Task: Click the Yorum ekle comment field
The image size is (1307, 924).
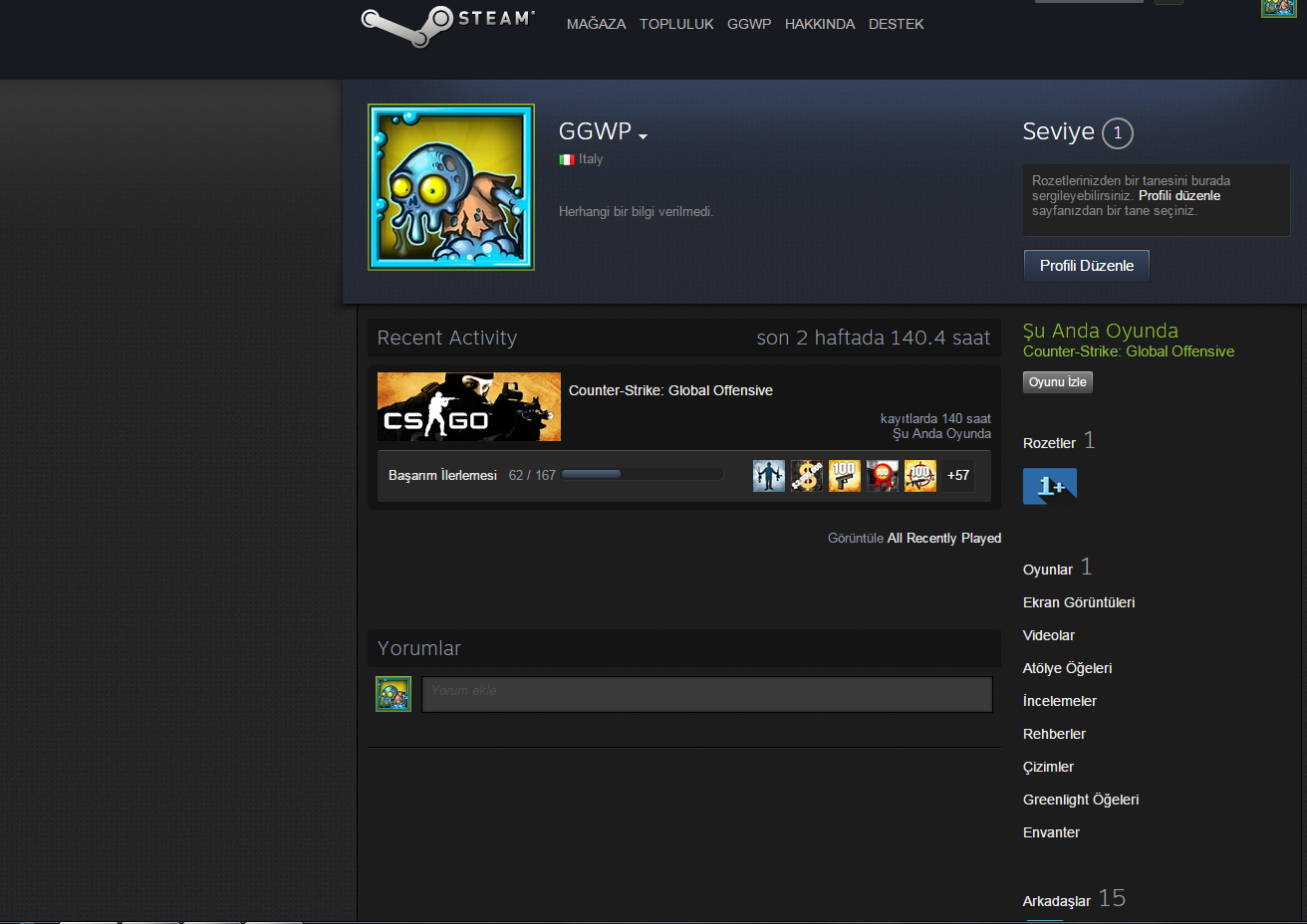Action: pos(707,694)
